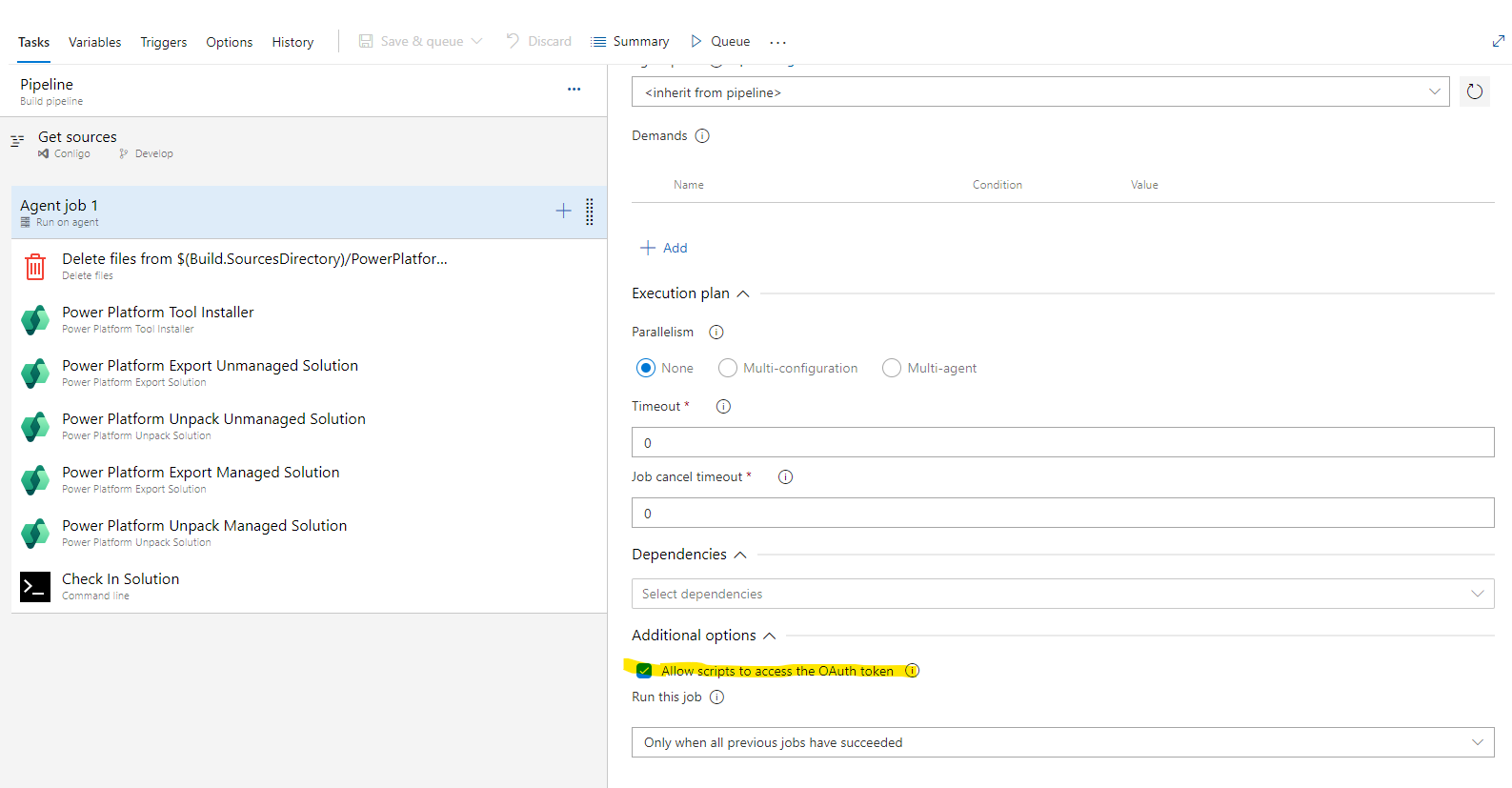Click the Delete files trash icon
This screenshot has width=1512, height=788.
35,266
